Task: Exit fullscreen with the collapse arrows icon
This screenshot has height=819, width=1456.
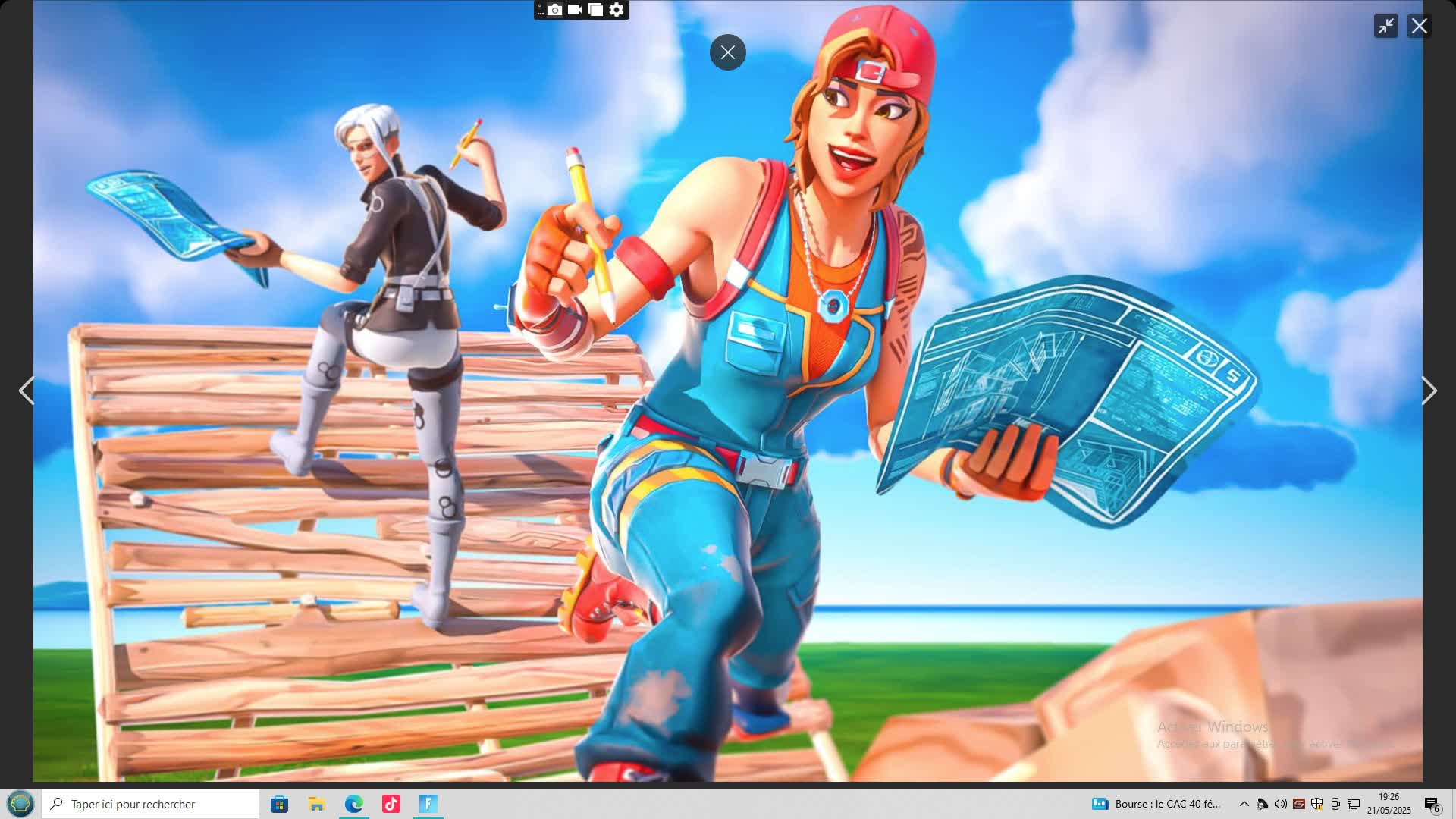Action: (x=1385, y=26)
